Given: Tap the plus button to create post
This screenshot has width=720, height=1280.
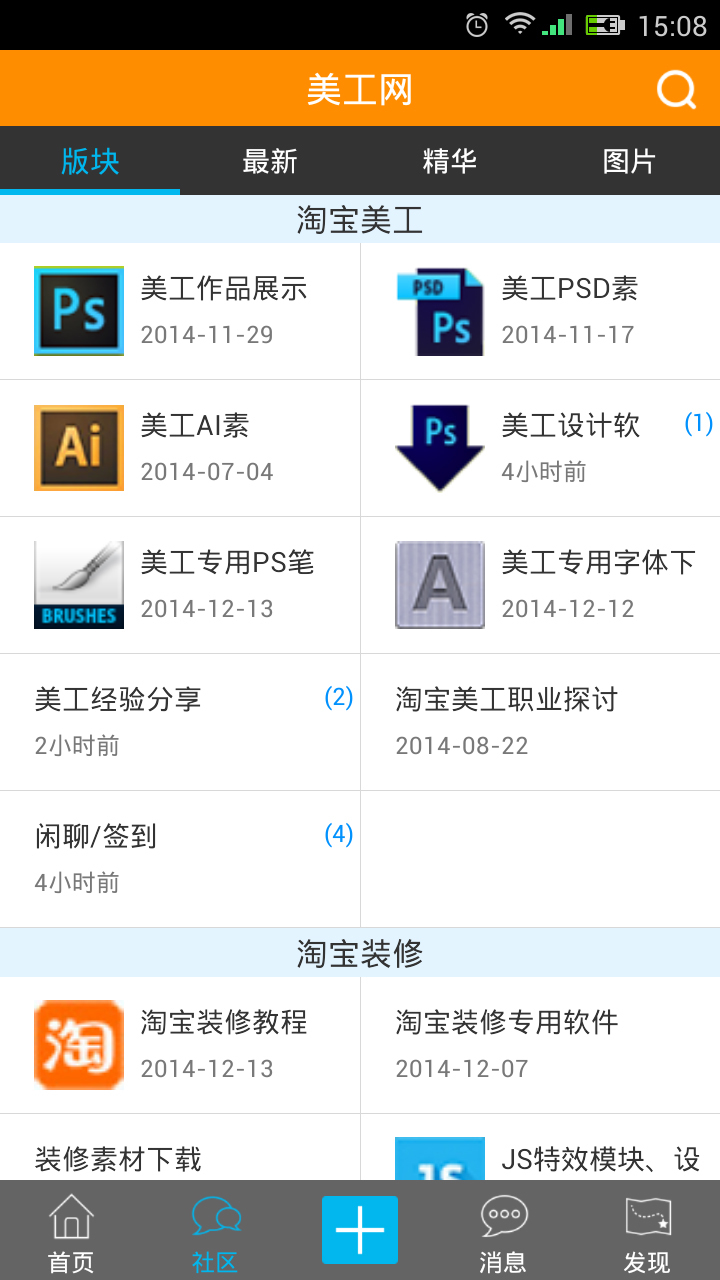Looking at the screenshot, I should click(360, 1230).
